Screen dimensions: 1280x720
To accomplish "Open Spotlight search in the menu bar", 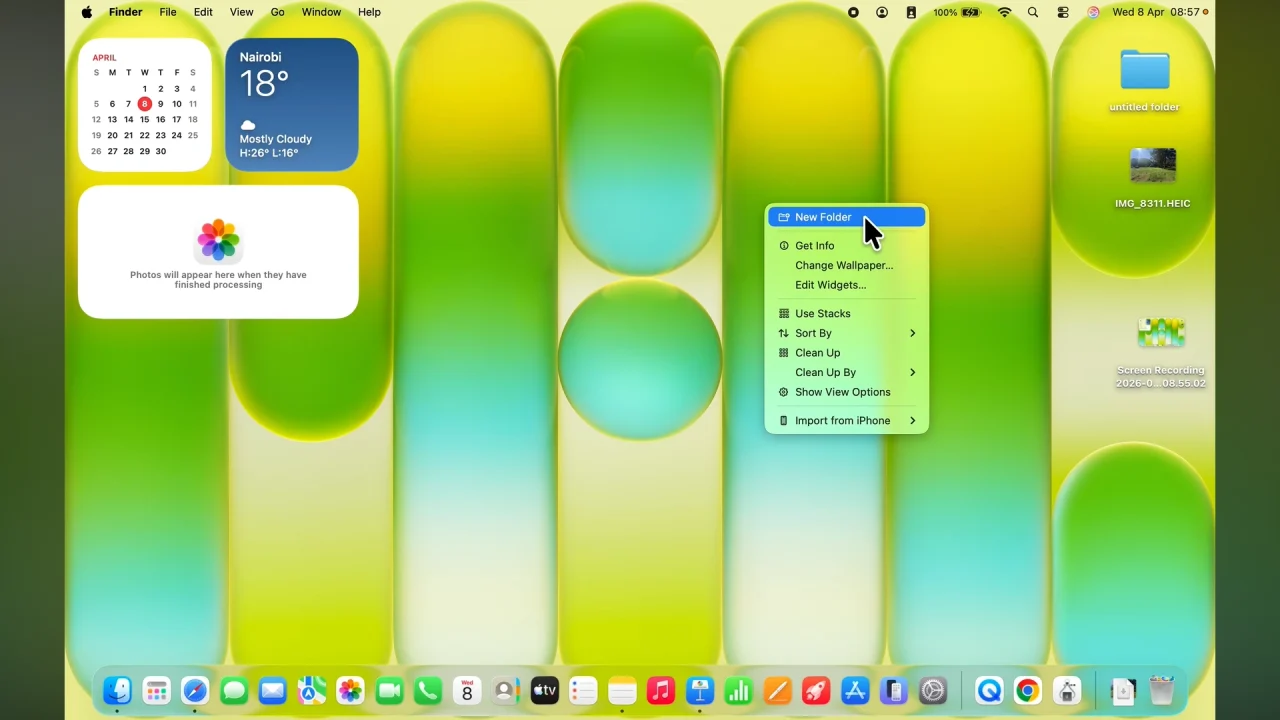I will point(1033,12).
